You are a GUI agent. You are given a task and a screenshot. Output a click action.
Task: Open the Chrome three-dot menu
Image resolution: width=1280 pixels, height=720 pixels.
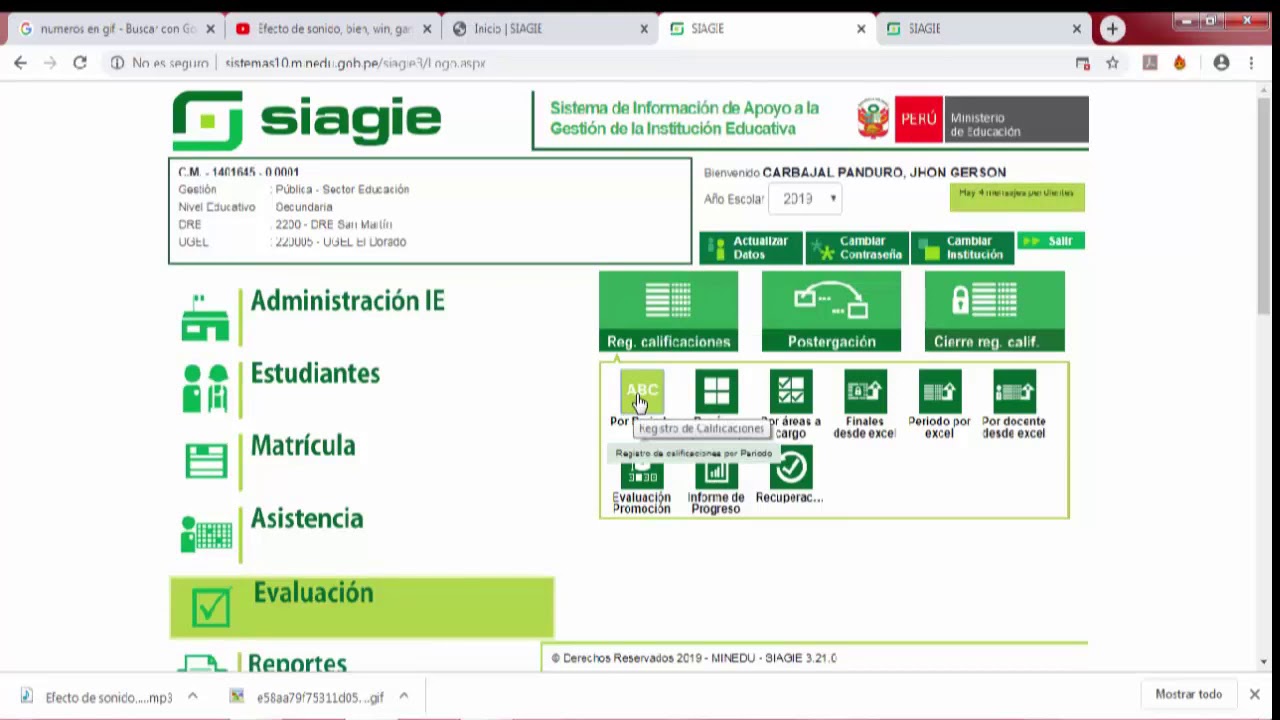[x=1251, y=63]
